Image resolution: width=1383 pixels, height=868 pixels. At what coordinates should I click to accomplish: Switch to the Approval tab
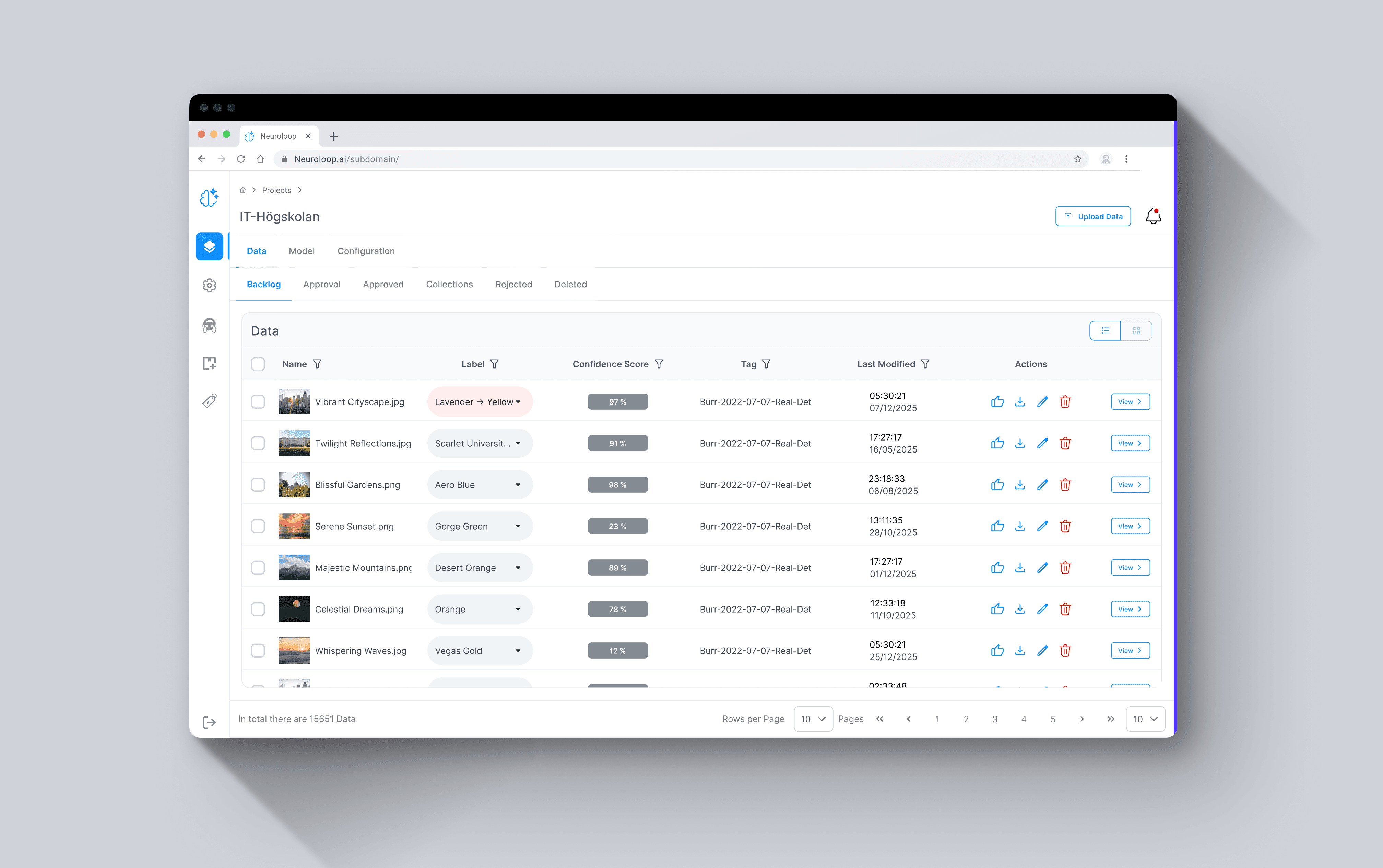tap(322, 284)
